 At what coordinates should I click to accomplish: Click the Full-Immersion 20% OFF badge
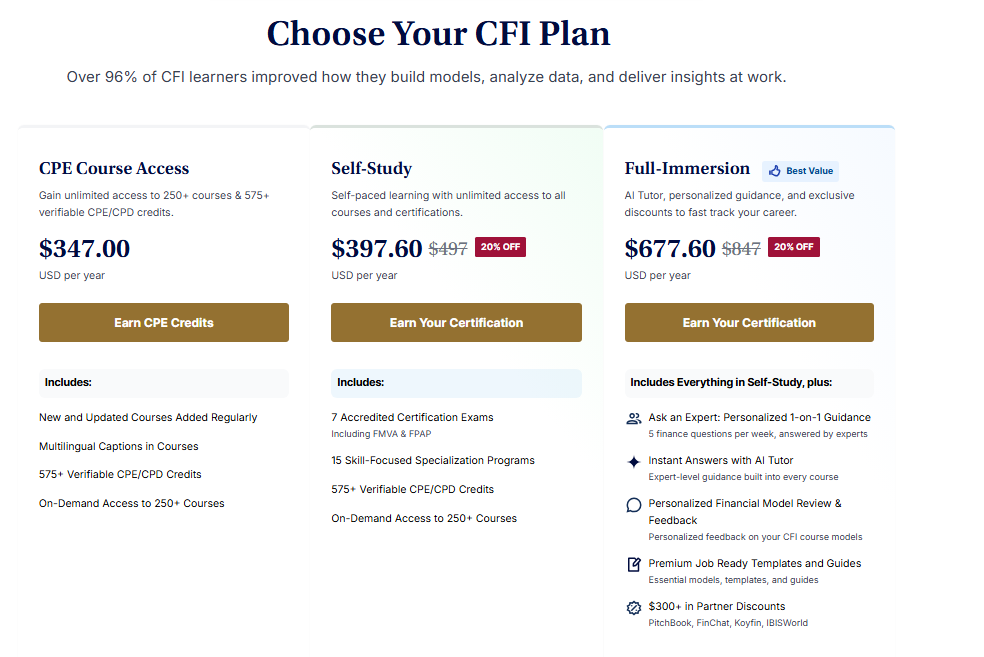pos(794,247)
